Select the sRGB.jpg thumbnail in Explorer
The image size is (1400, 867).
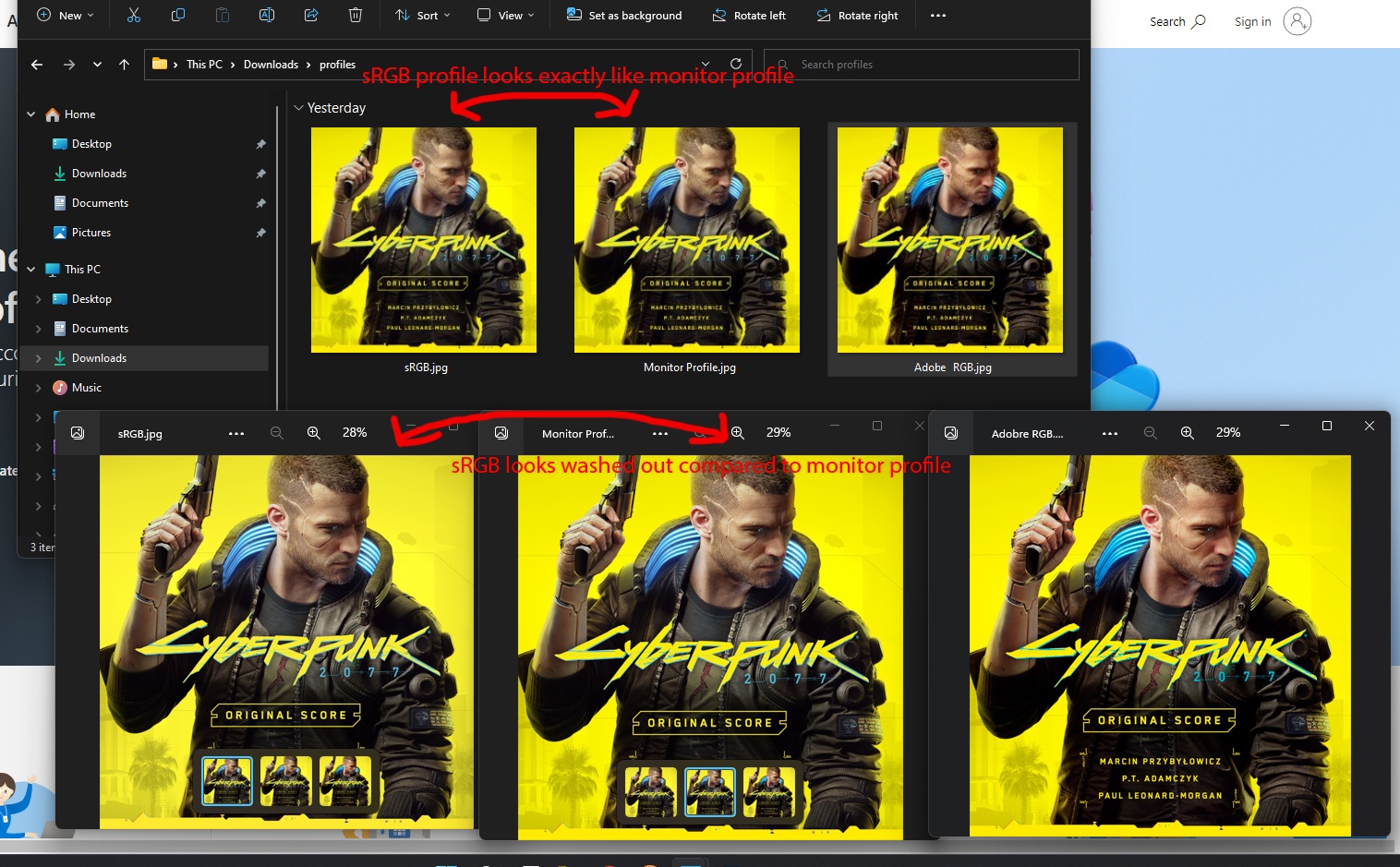[424, 240]
